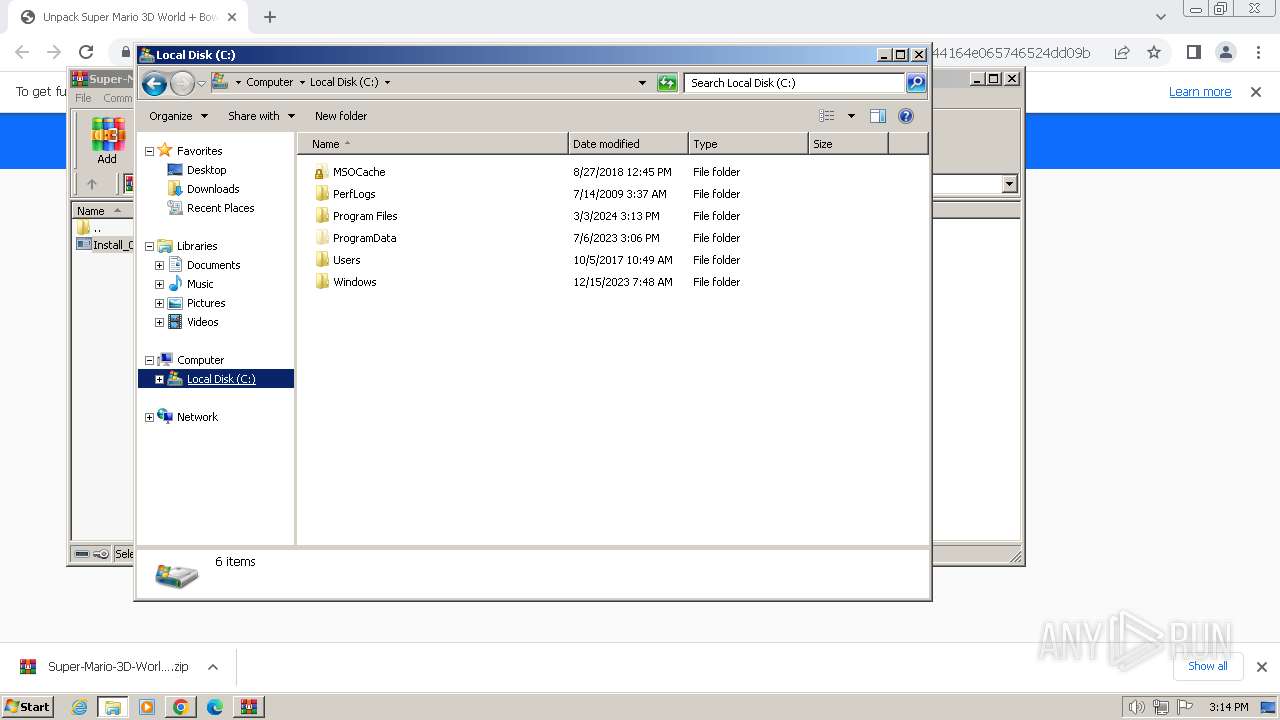Collapse the Libraries group
The image size is (1280, 720).
tap(149, 246)
